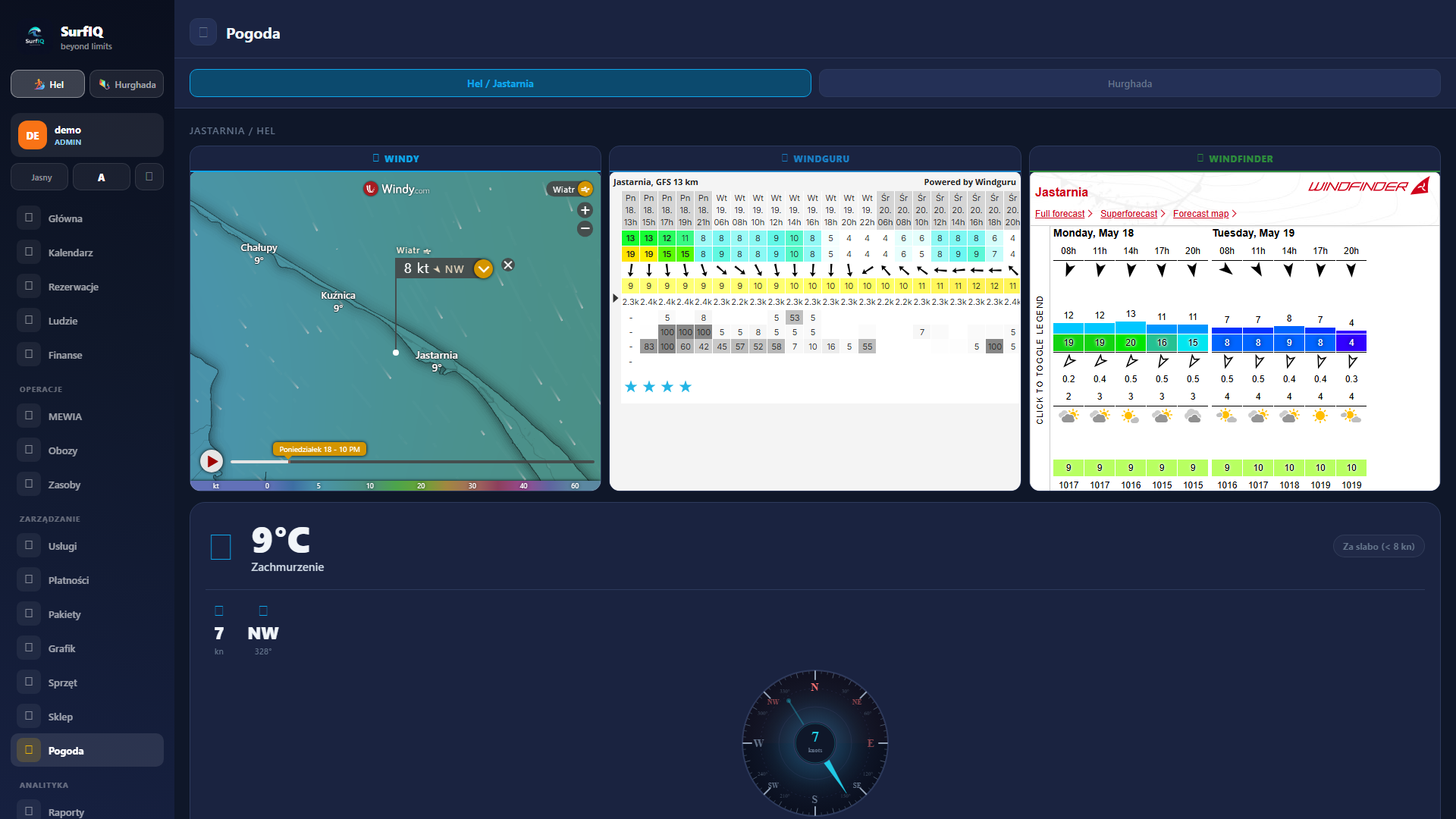Open the Pakiety sidebar icon
This screenshot has height=819, width=1456.
point(29,613)
